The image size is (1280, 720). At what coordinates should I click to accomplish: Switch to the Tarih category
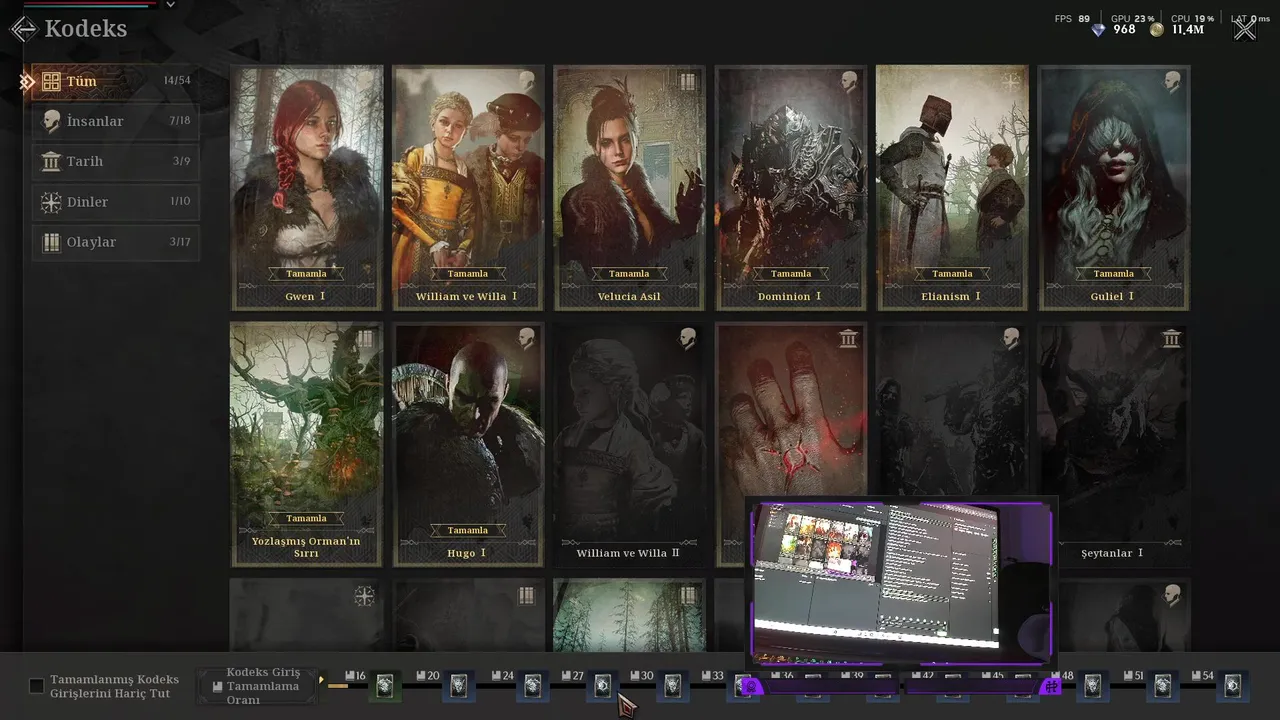115,161
